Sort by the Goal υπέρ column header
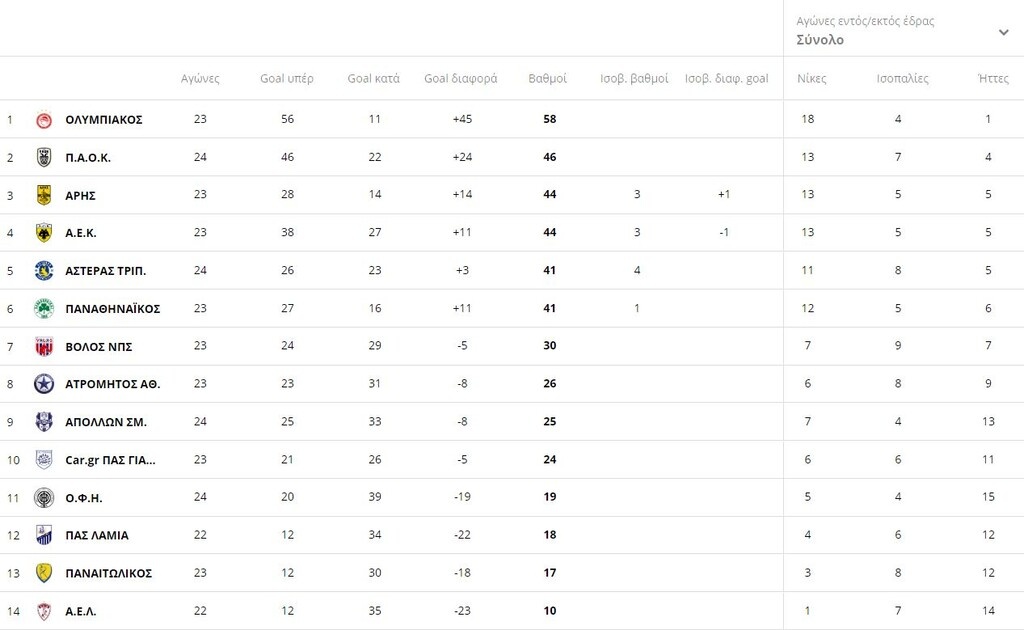Screen dimensions: 1024x630 coord(287,79)
